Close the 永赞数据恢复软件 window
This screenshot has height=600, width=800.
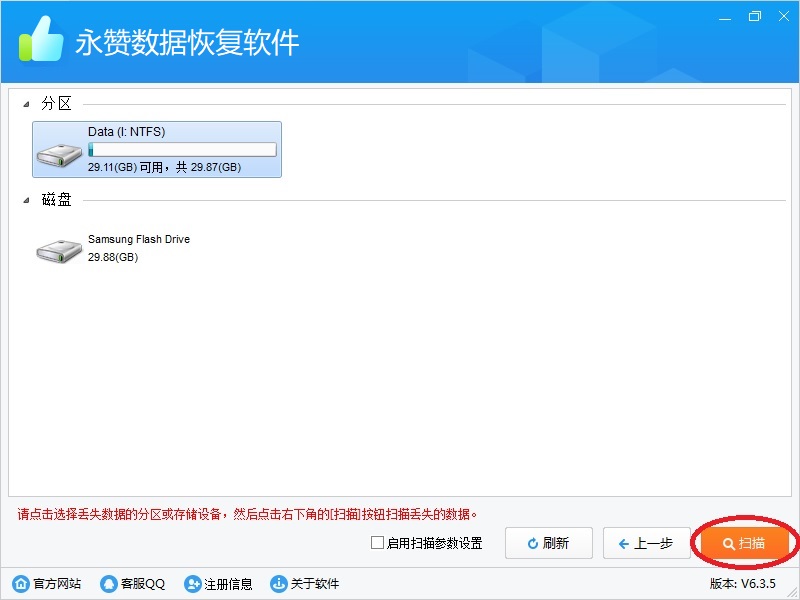(783, 16)
